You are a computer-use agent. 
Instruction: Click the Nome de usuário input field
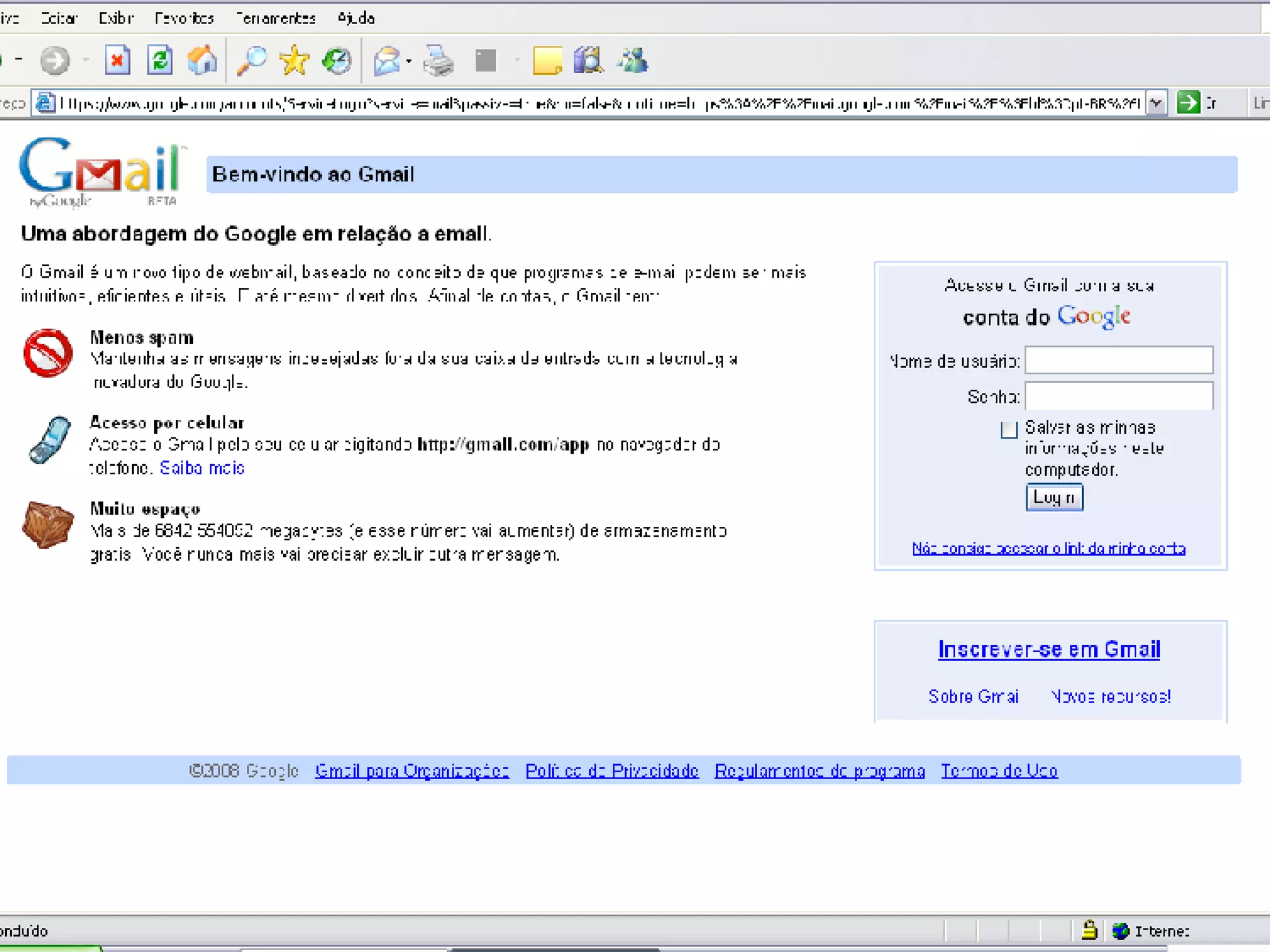click(1119, 360)
